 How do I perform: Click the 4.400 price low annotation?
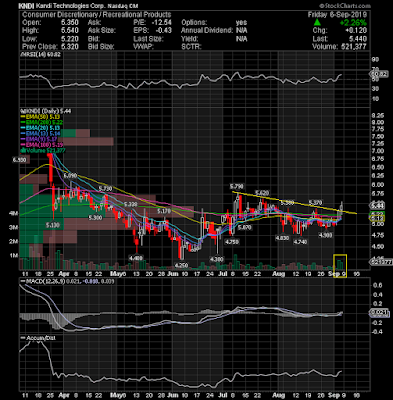[136, 258]
